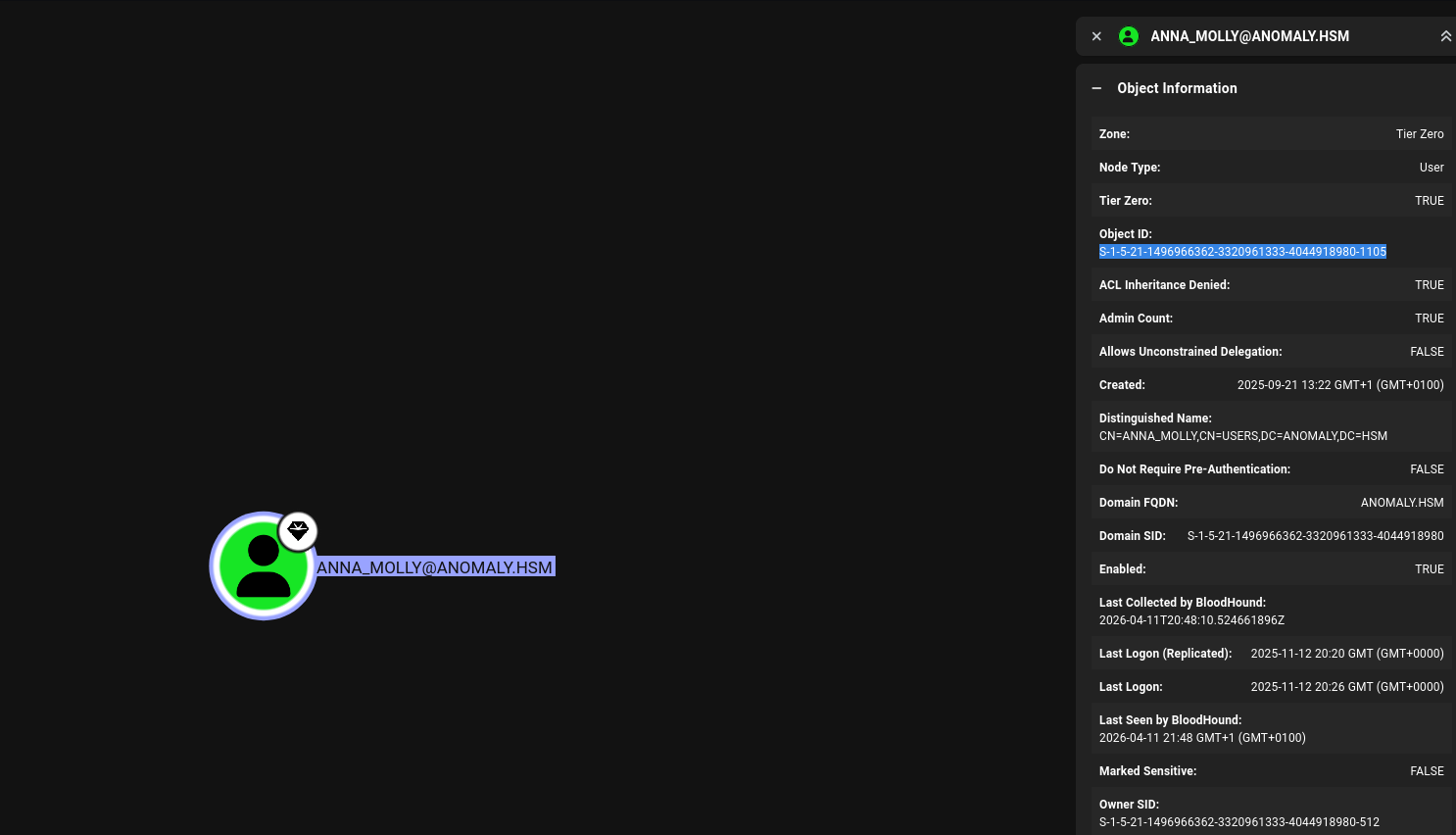Click the Last Logon (Replicated) value
Viewport: 1456px width, 835px height.
point(1347,654)
